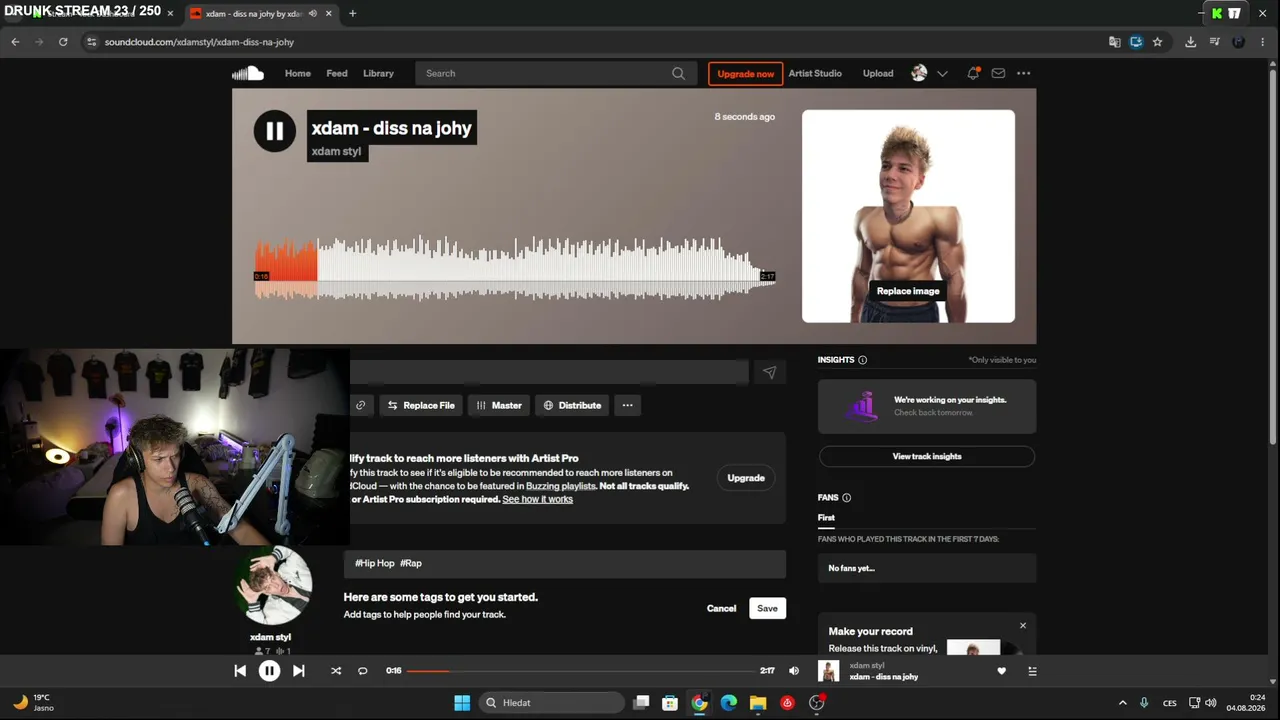Screen dimensions: 1280x720
Task: Pause playback in the bottom player bar
Action: [x=269, y=671]
